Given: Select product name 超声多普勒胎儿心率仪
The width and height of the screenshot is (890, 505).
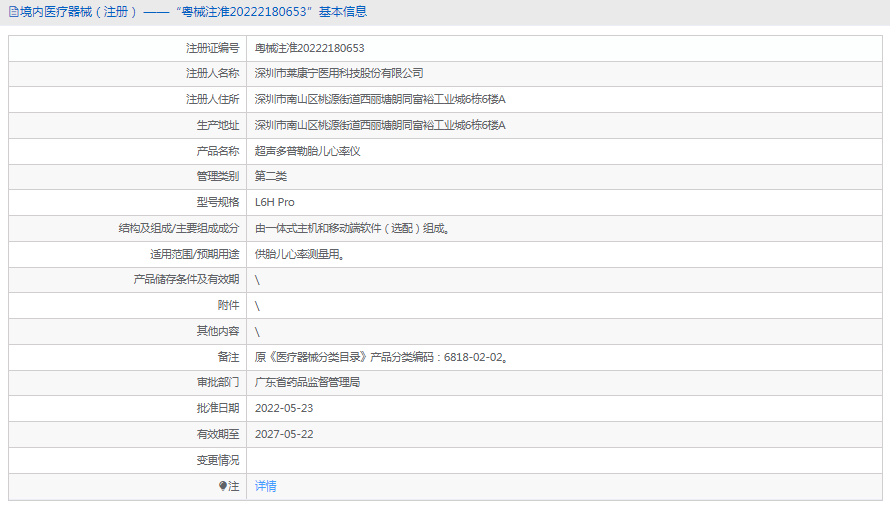Looking at the screenshot, I should pyautogui.click(x=308, y=152).
